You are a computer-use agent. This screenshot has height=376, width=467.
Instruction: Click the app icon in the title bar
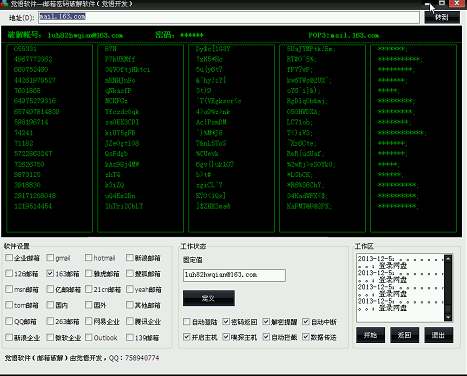pos(5,4)
